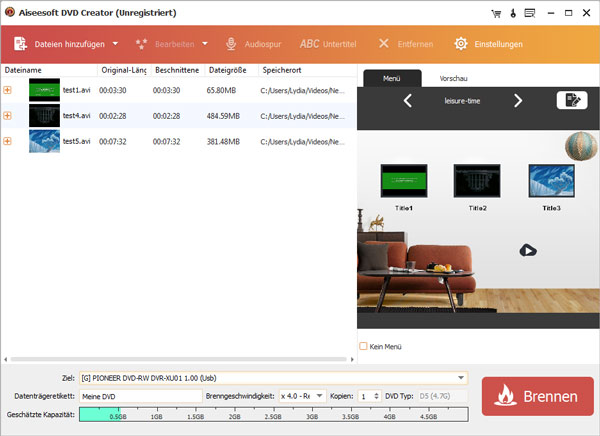Viewport: 600px width, 436px height.
Task: Click the Bearbeiten magic stars icon
Action: 141,44
